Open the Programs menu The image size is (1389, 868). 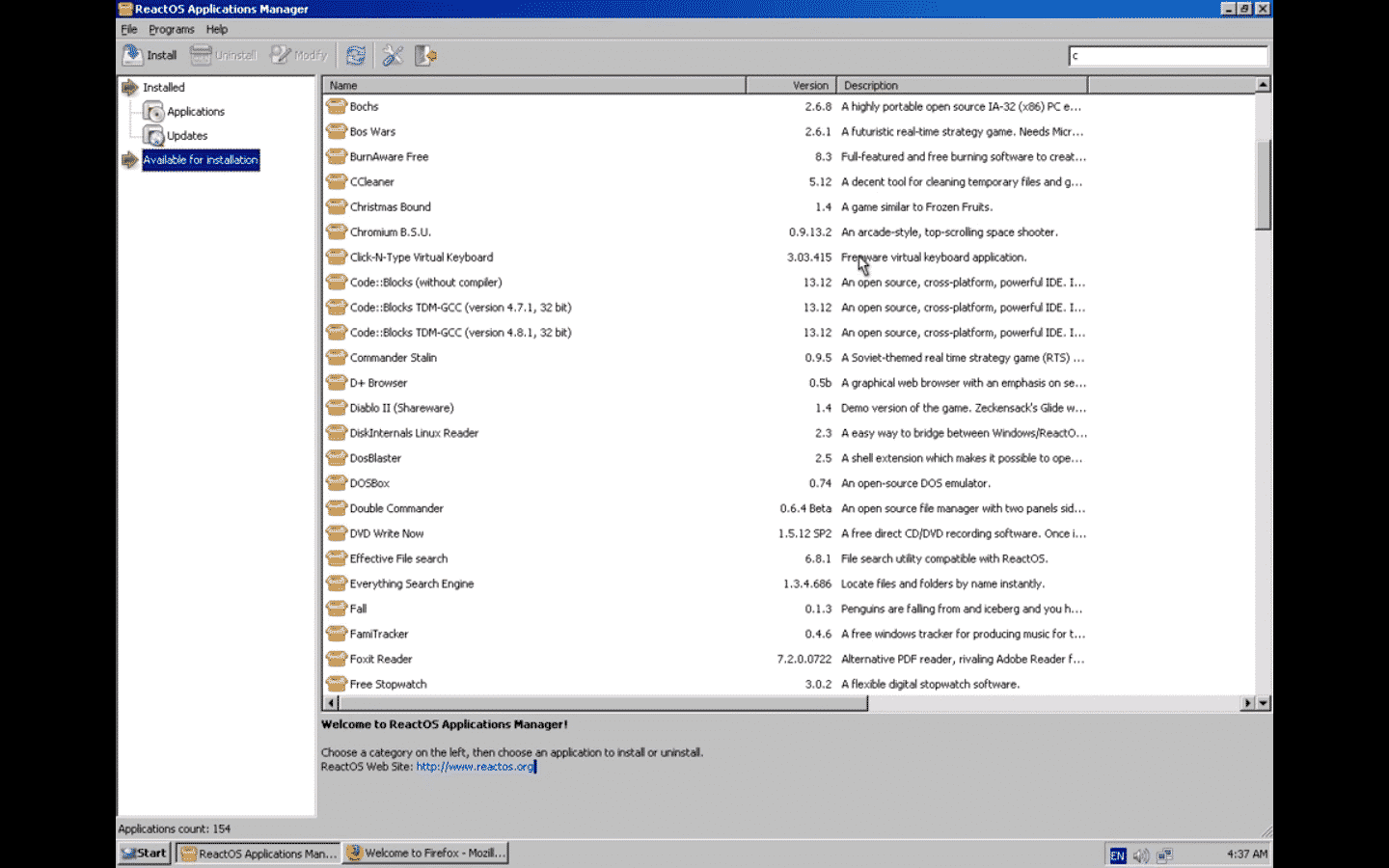(x=172, y=29)
